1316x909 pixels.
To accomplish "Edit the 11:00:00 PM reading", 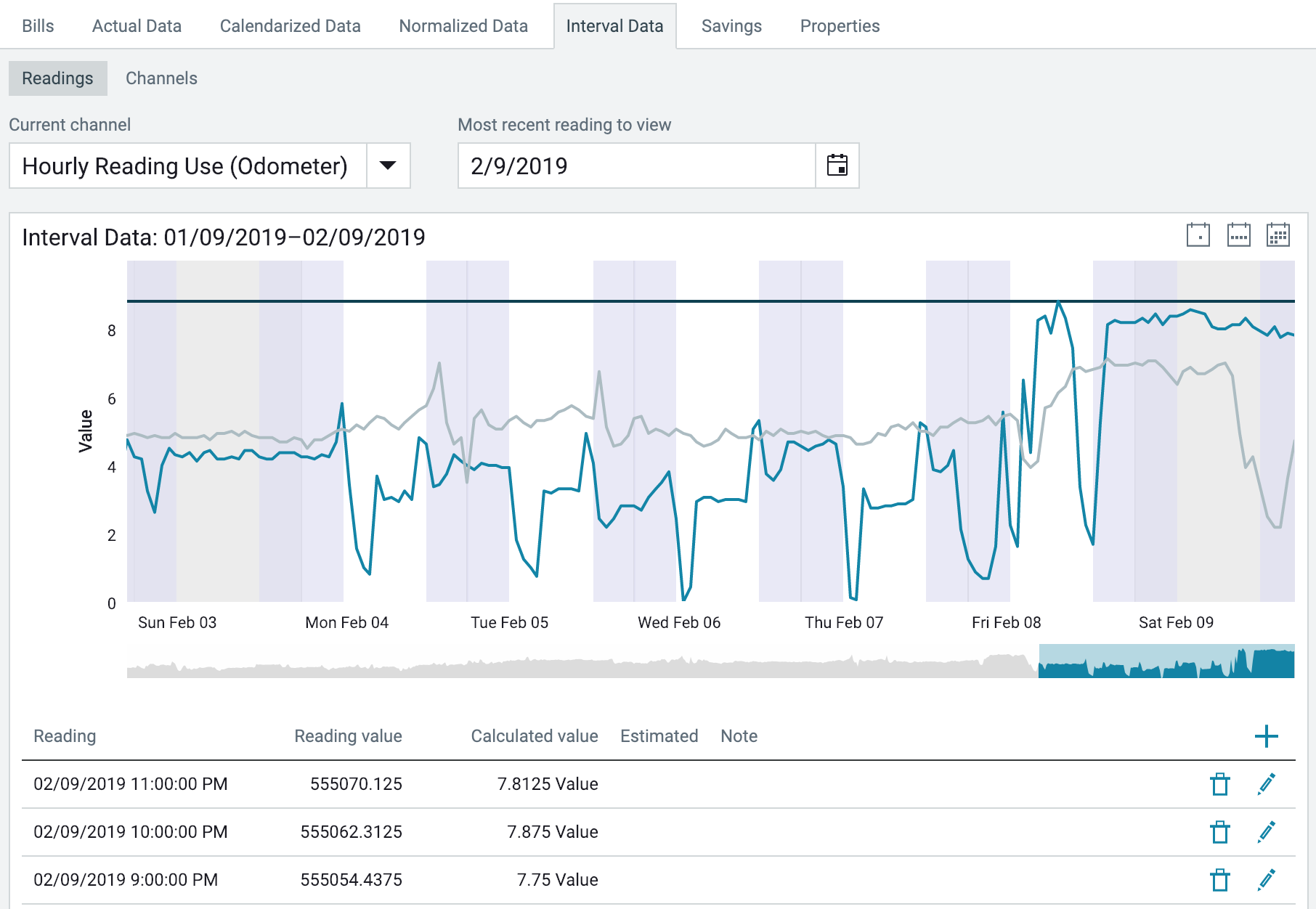I will 1266,784.
